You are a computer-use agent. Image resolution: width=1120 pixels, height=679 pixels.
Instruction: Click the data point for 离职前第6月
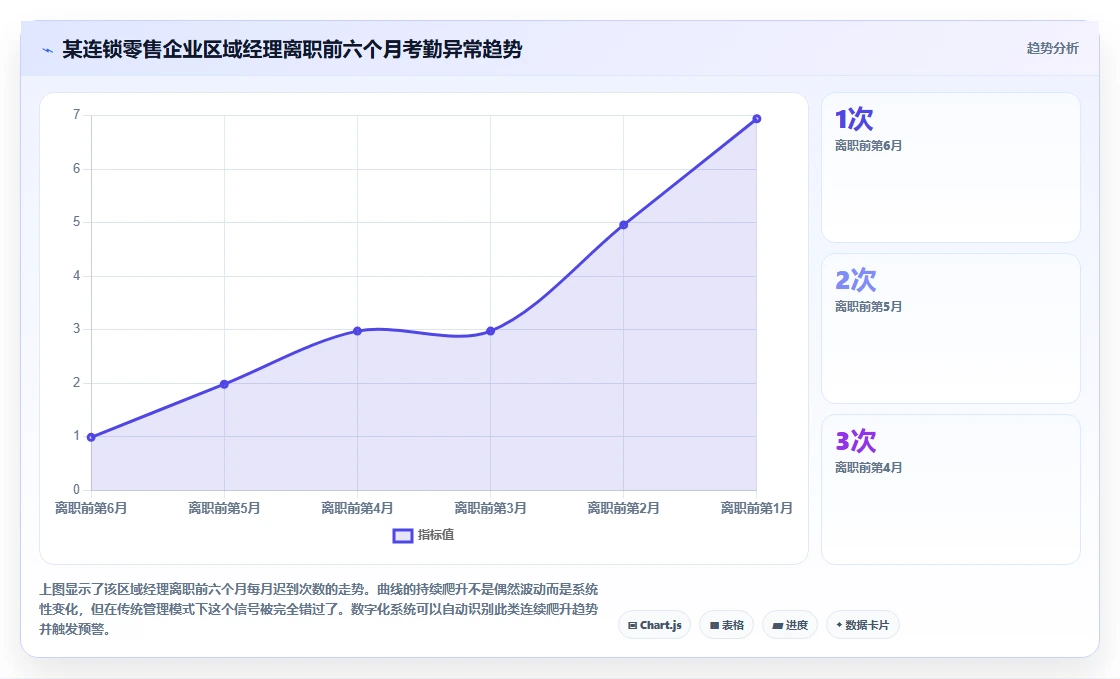point(91,437)
